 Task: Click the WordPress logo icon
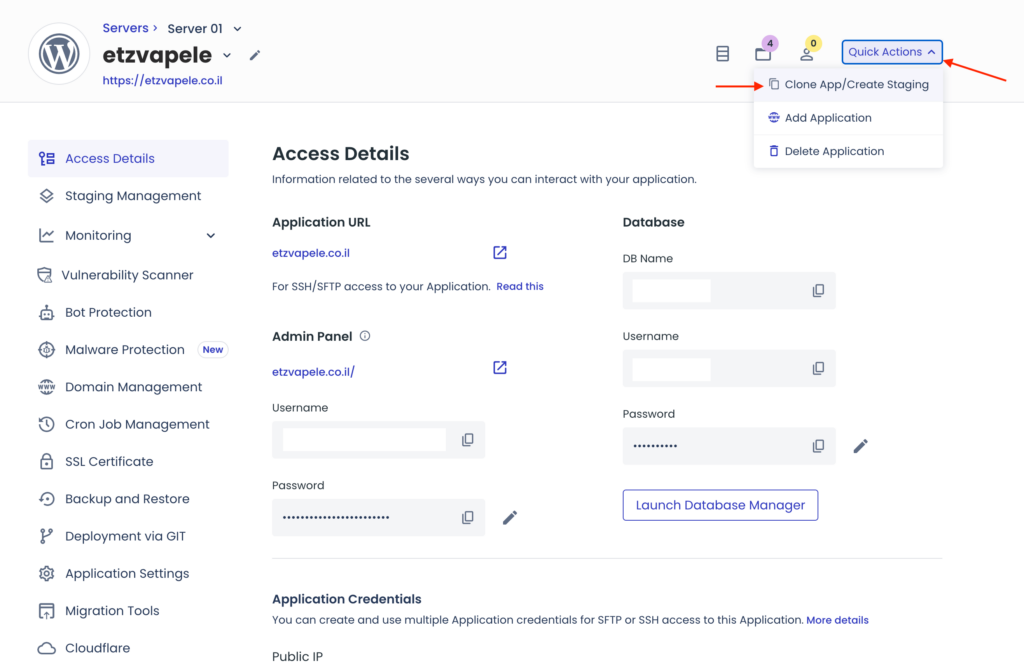pos(59,54)
